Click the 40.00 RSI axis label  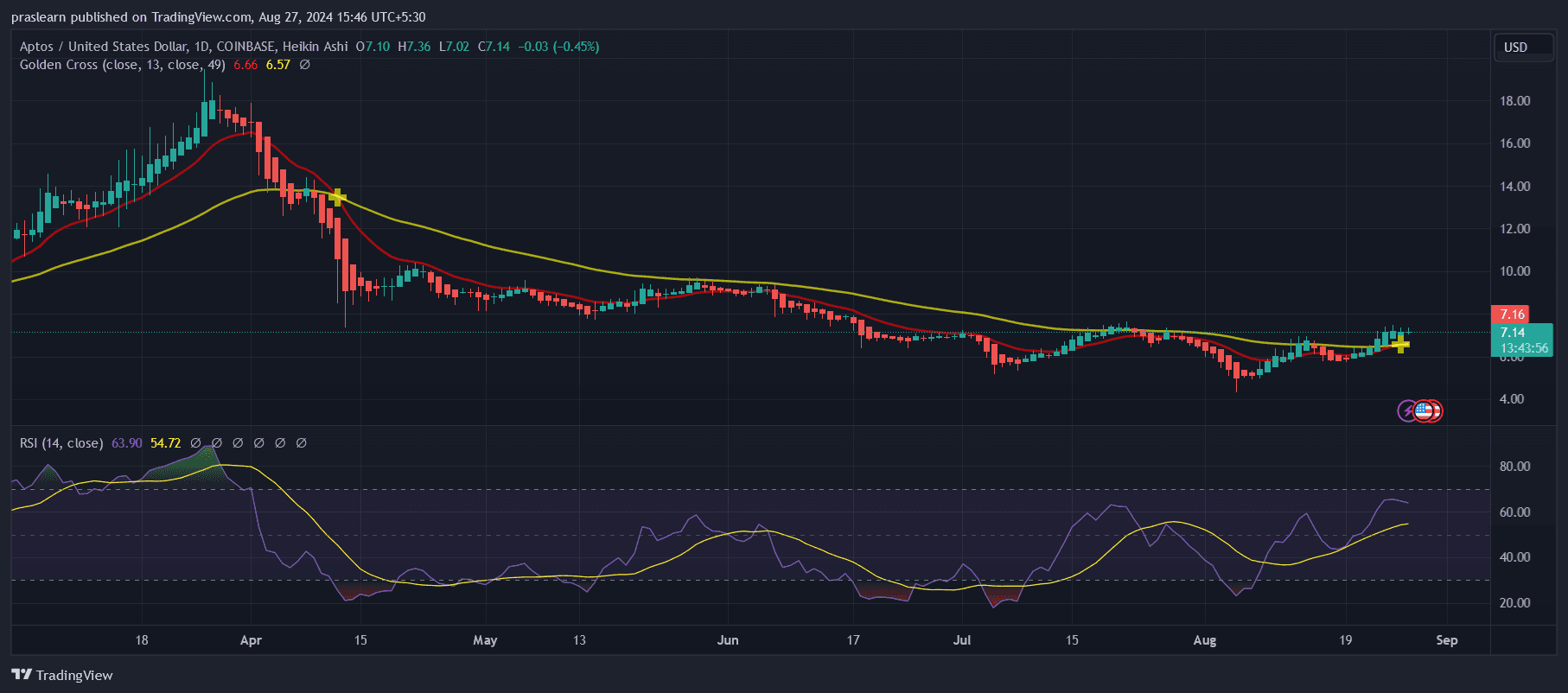pyautogui.click(x=1514, y=557)
